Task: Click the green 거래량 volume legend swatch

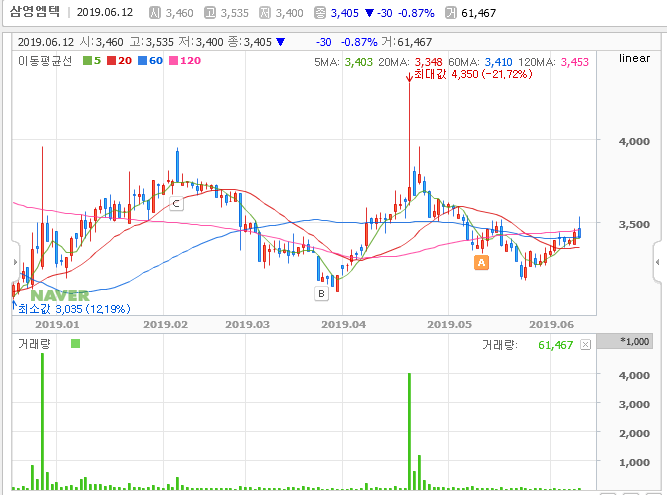Action: point(75,343)
